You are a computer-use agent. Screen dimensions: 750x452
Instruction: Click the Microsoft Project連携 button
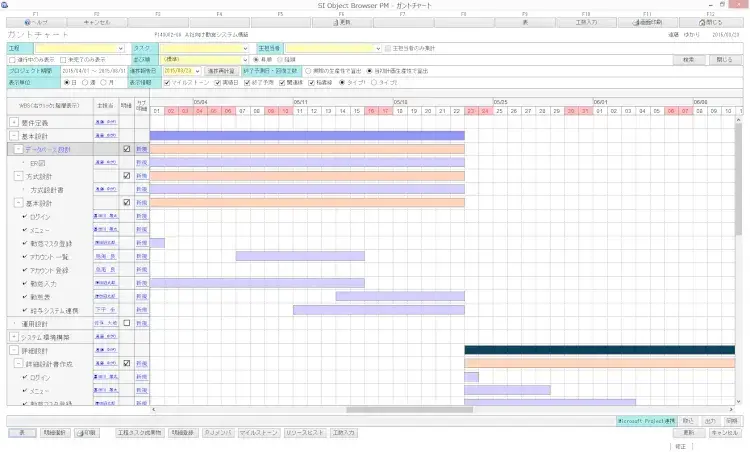[647, 421]
